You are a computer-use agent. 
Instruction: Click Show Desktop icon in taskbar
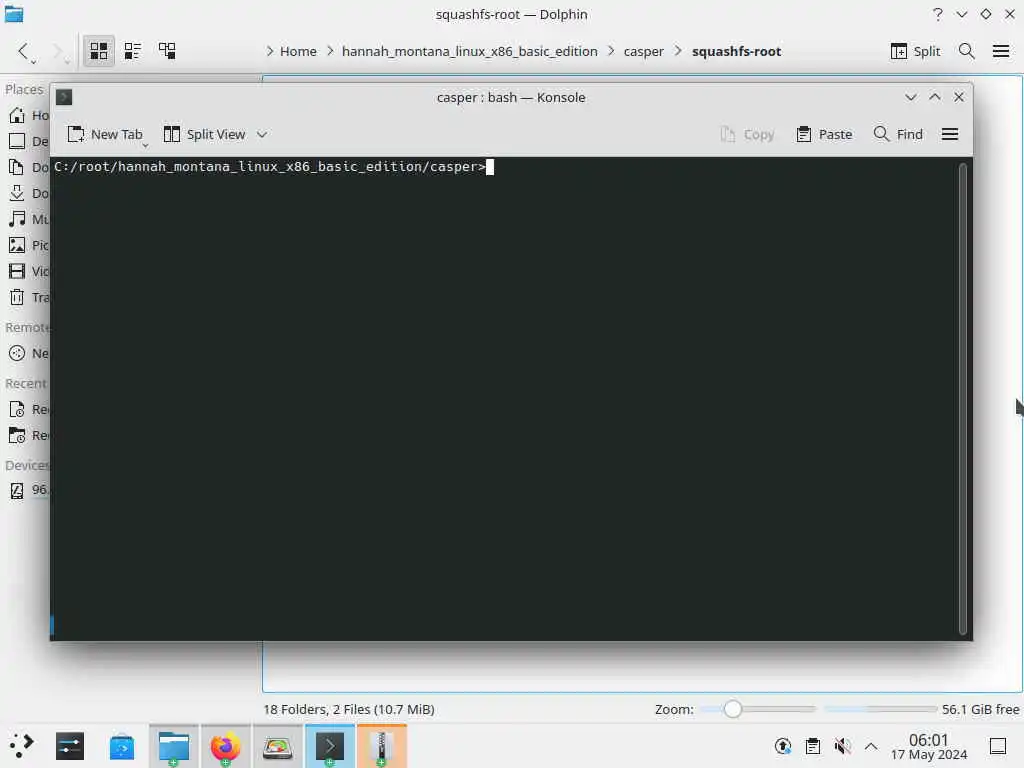(997, 746)
